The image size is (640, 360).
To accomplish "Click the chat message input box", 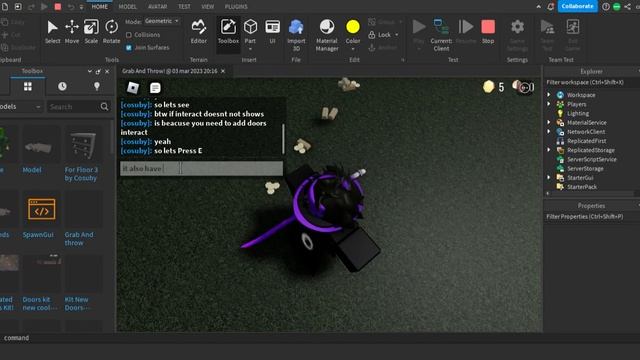I will (201, 169).
